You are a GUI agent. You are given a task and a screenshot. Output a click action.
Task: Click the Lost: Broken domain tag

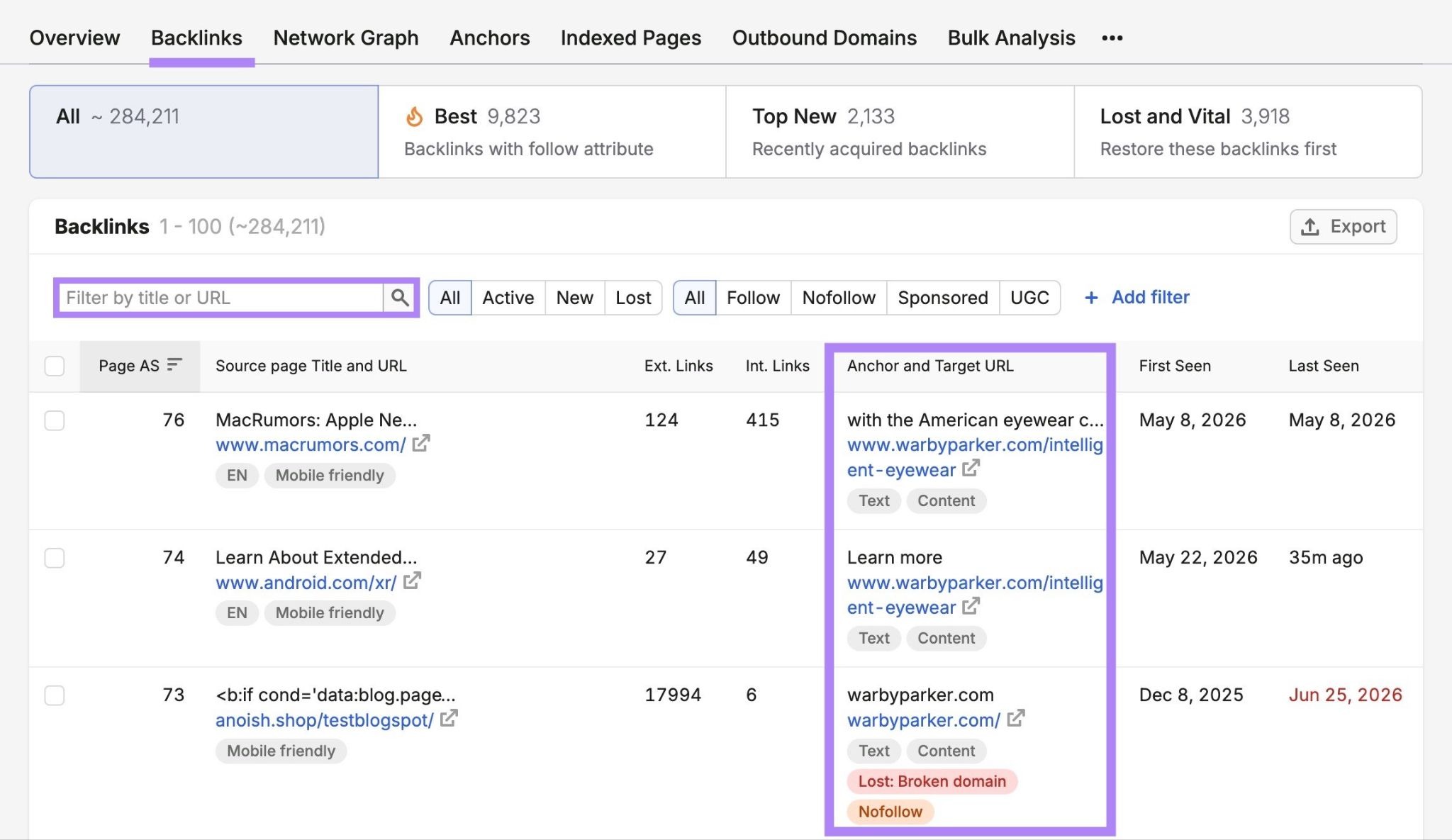pyautogui.click(x=932, y=781)
